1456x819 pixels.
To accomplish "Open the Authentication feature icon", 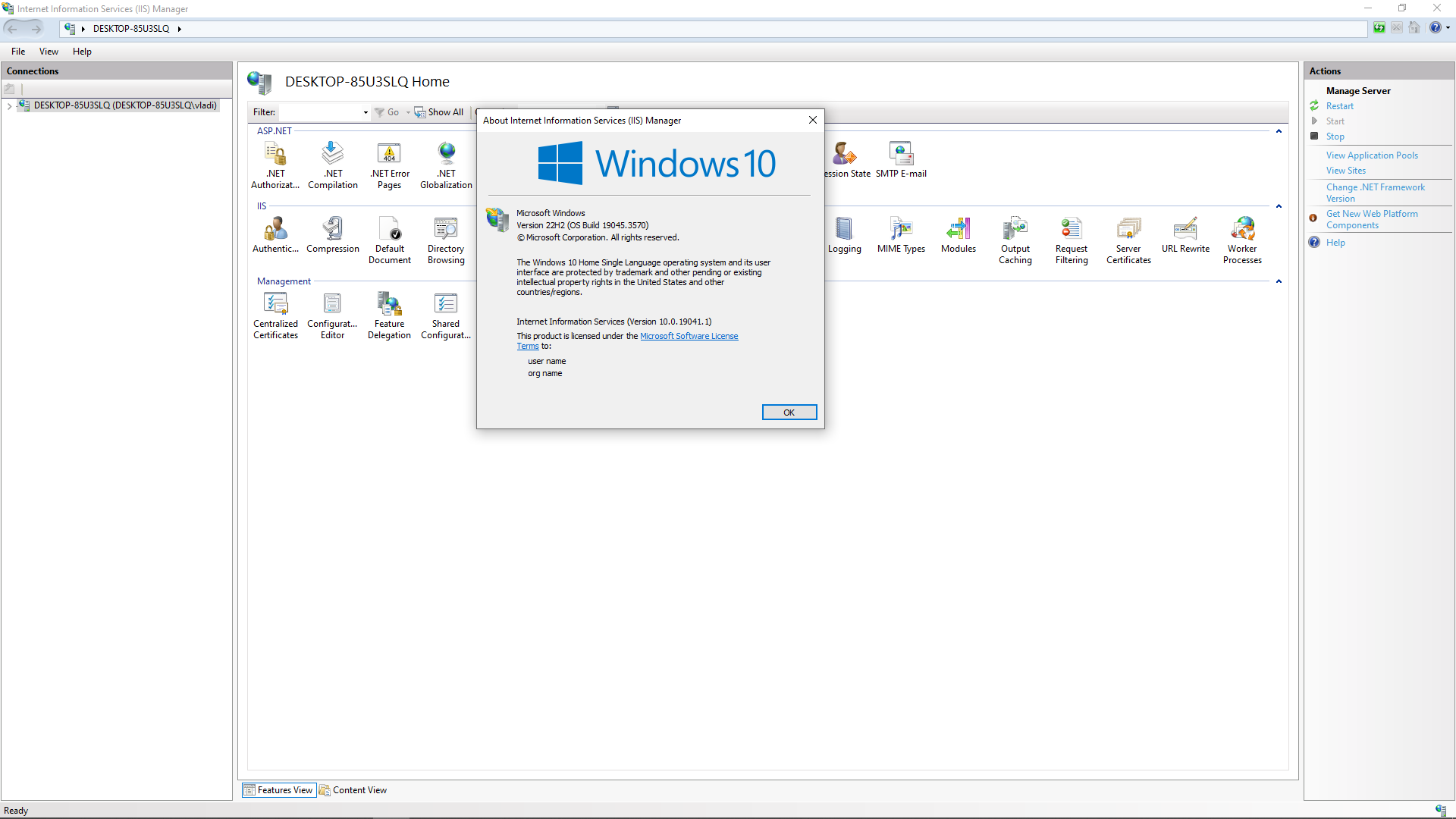I will coord(275,234).
